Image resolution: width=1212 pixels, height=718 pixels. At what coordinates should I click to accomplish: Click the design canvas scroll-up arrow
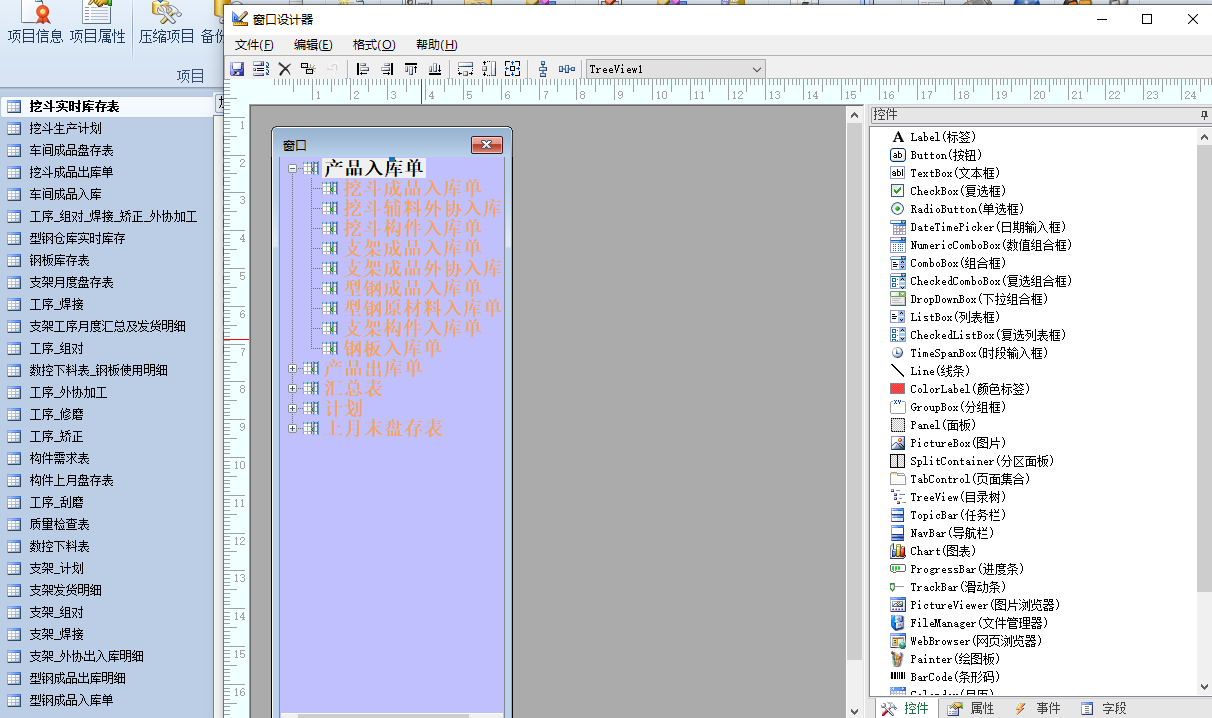tap(854, 115)
